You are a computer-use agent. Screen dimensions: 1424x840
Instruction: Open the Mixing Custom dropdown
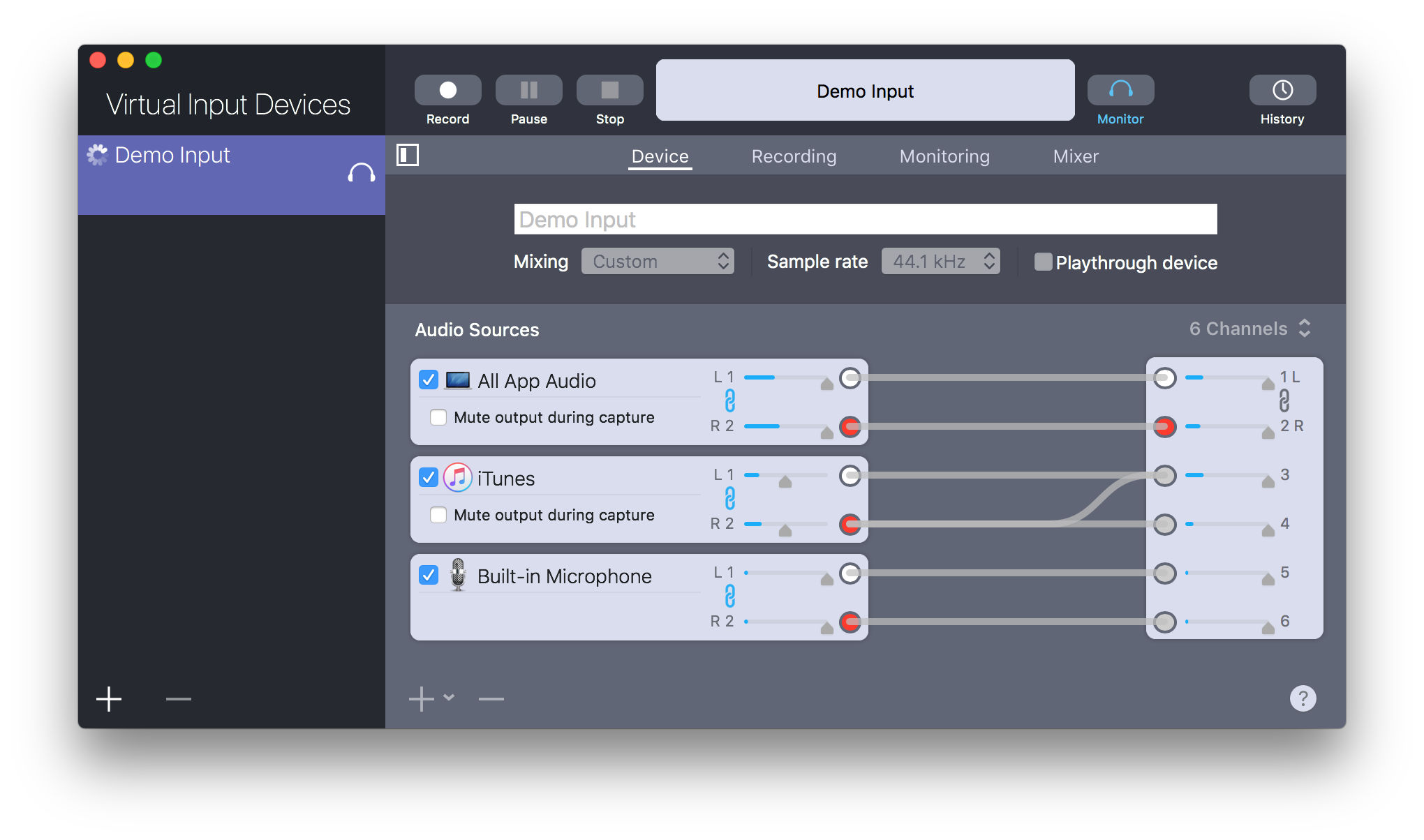(657, 262)
